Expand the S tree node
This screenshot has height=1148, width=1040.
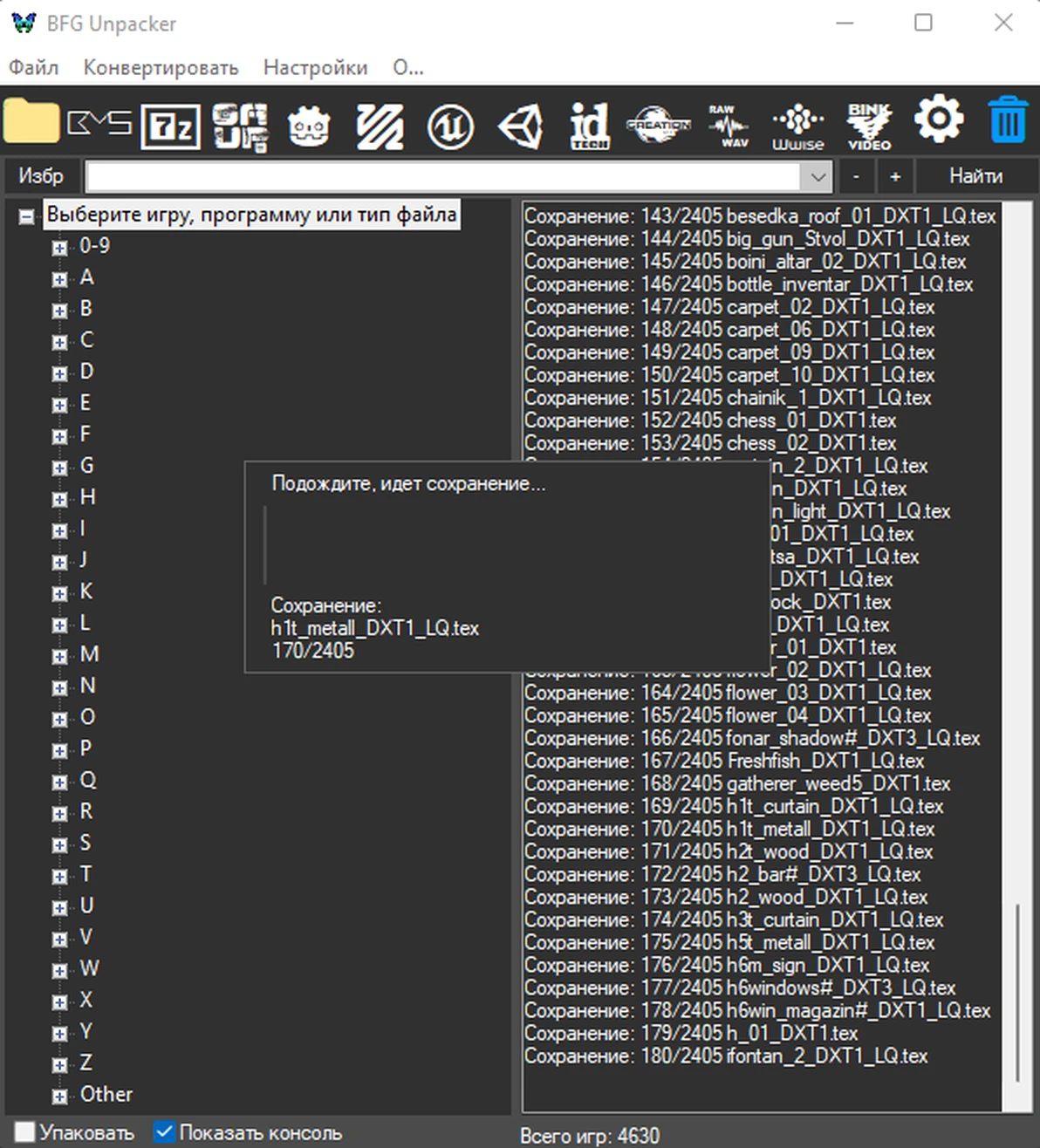tap(59, 844)
